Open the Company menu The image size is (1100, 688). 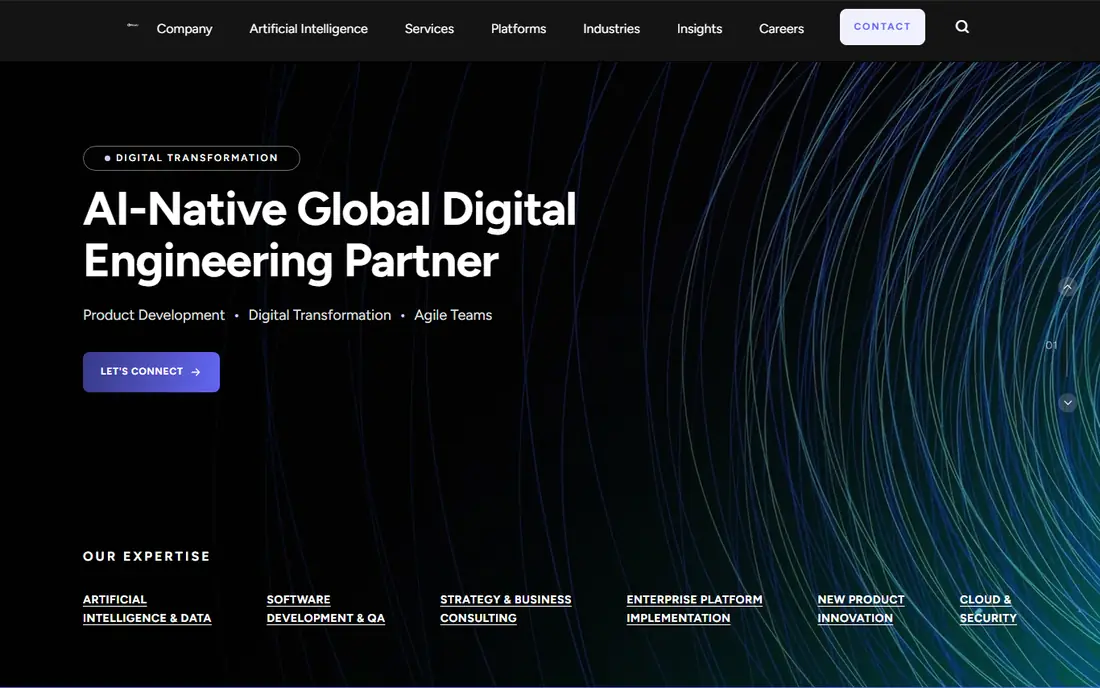click(185, 29)
